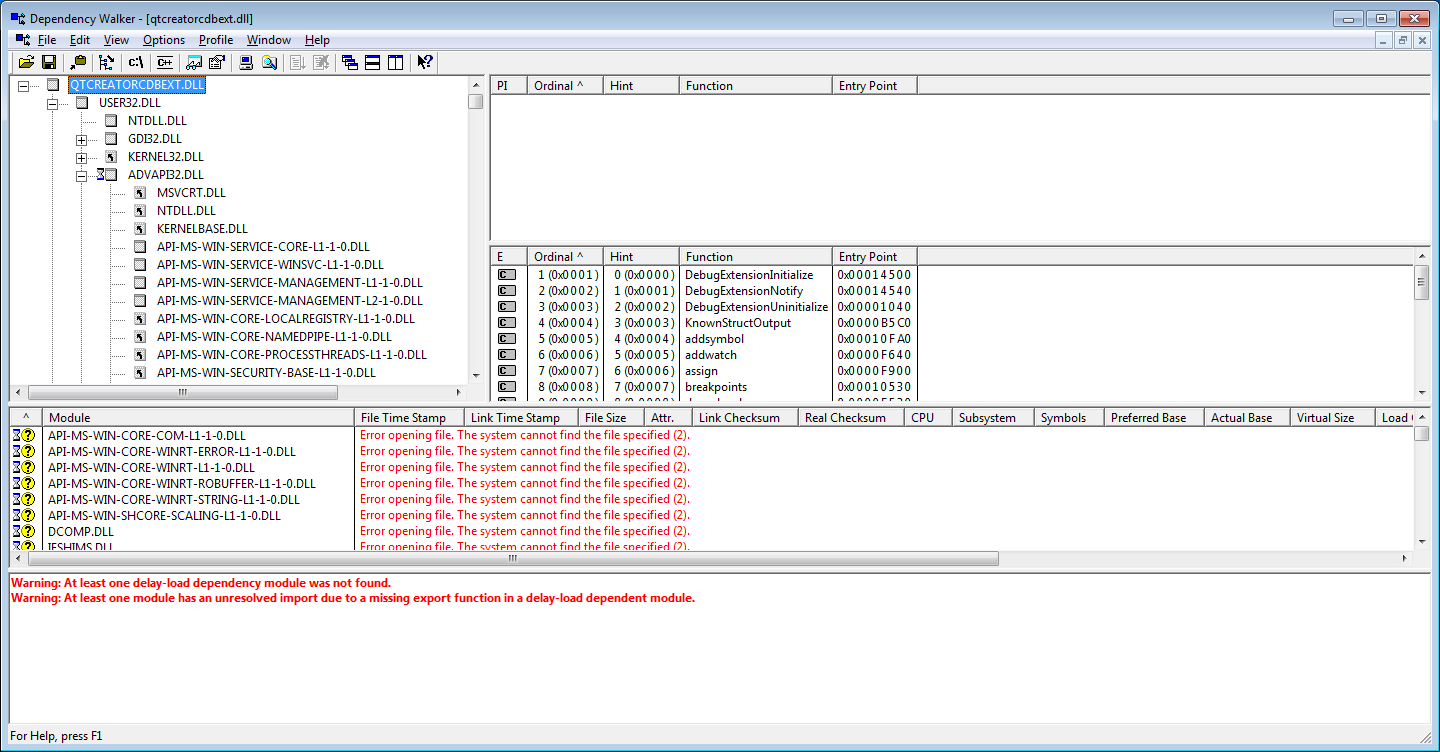Click C export icon beside DebugExtensionNotify

click(x=507, y=291)
